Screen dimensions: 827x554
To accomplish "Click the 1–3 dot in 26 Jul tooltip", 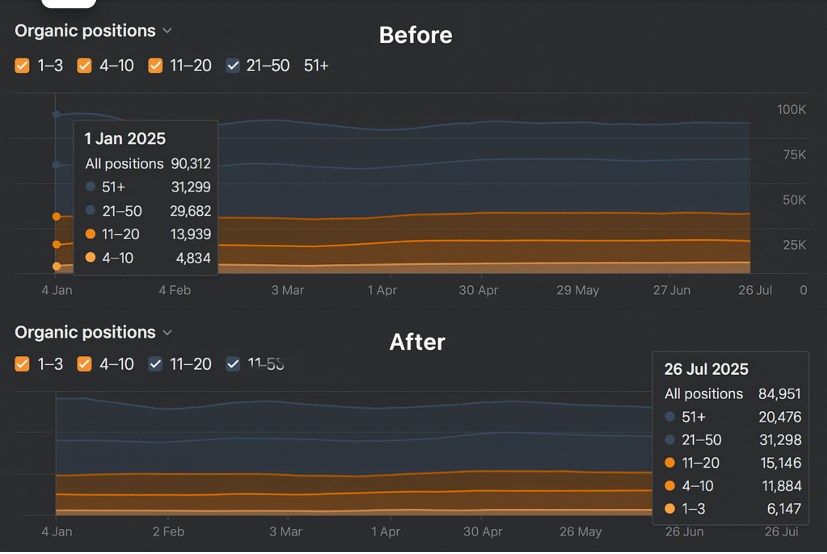I will (x=670, y=509).
